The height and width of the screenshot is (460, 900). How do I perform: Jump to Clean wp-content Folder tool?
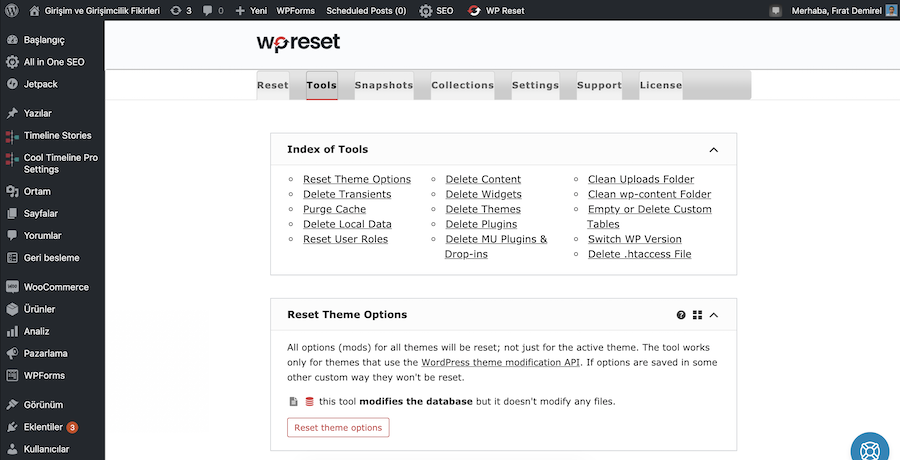point(649,194)
